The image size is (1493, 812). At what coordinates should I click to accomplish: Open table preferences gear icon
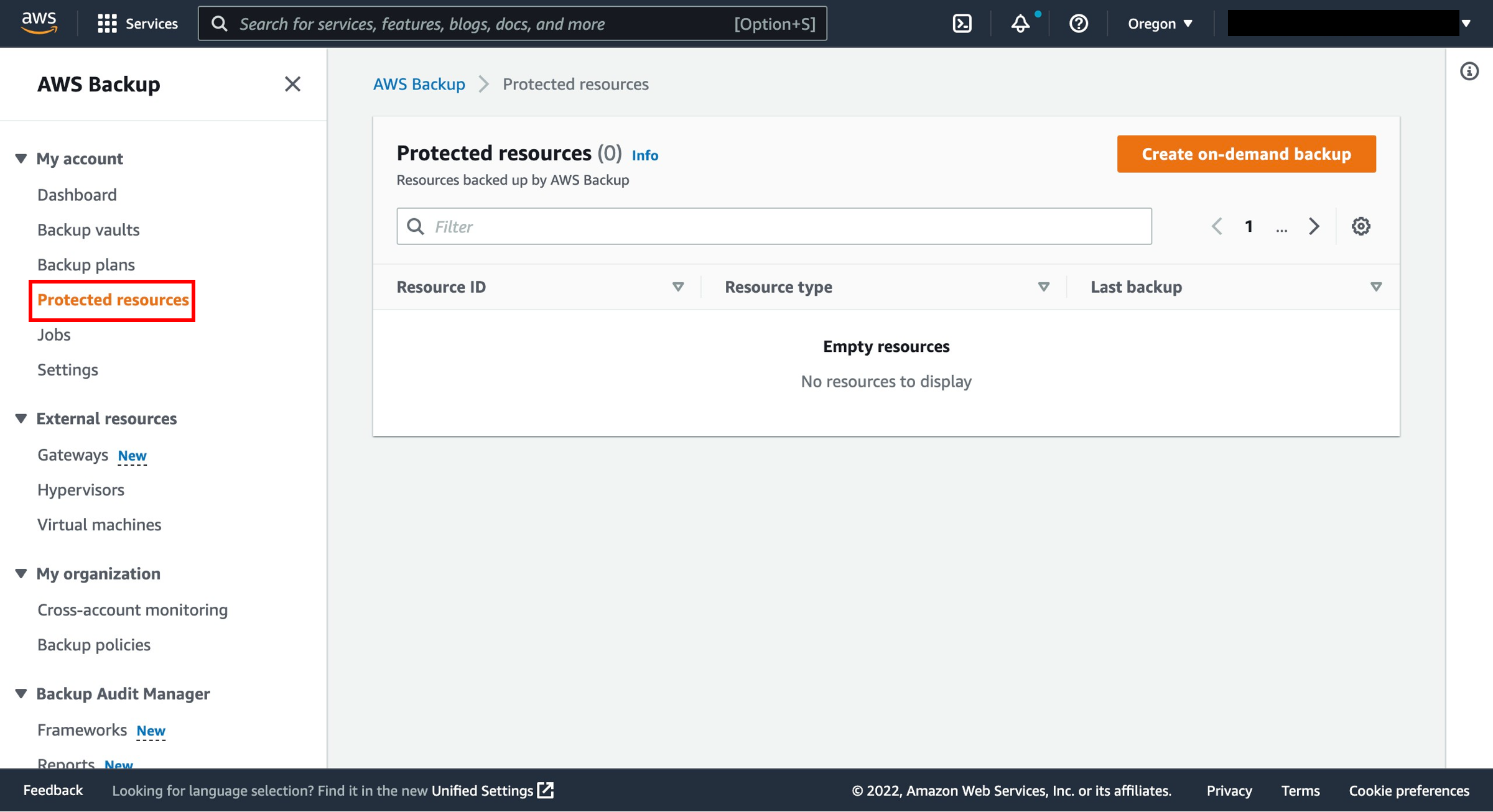(x=1360, y=226)
